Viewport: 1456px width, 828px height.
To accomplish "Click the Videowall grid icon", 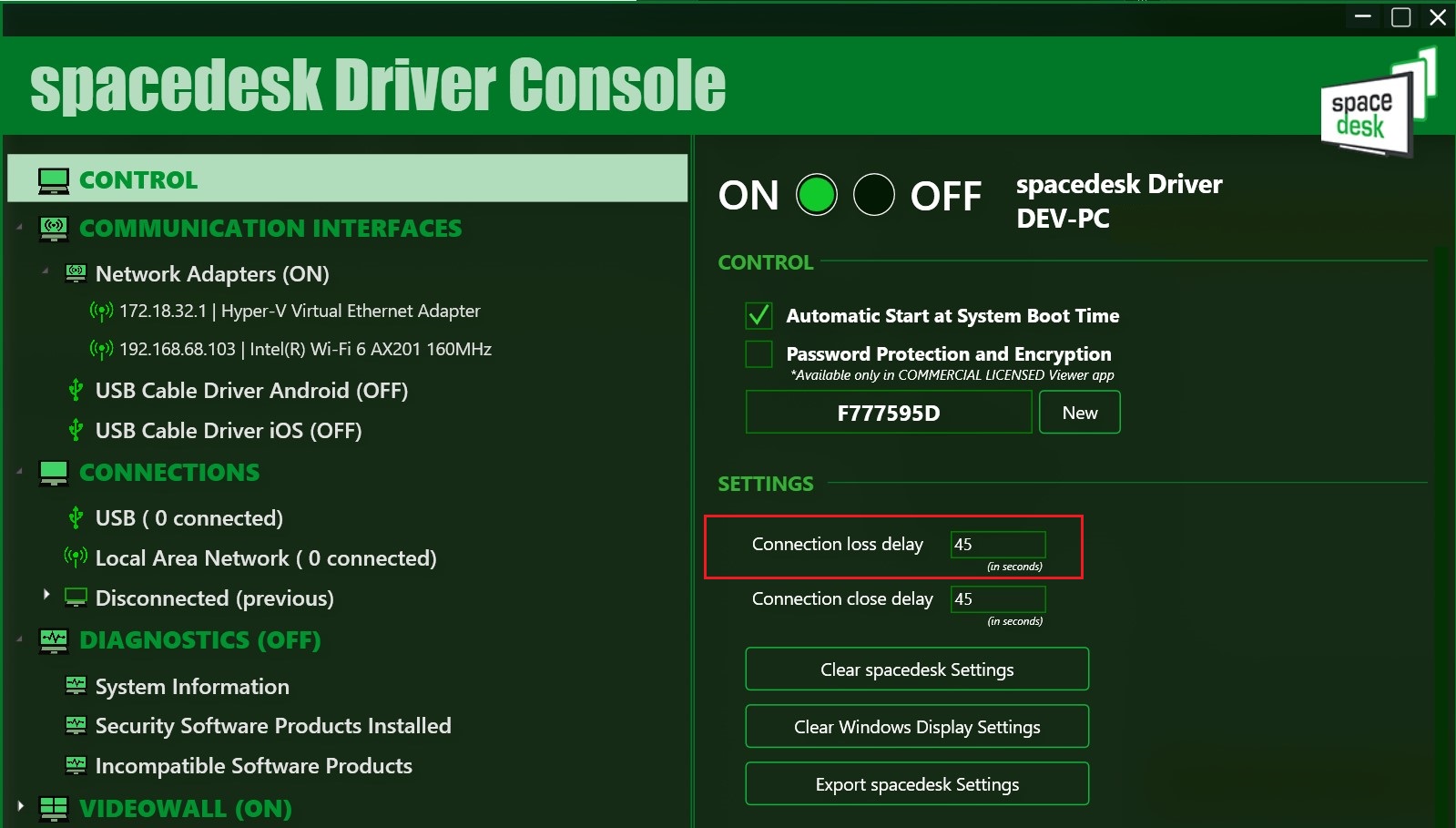I will point(54,808).
